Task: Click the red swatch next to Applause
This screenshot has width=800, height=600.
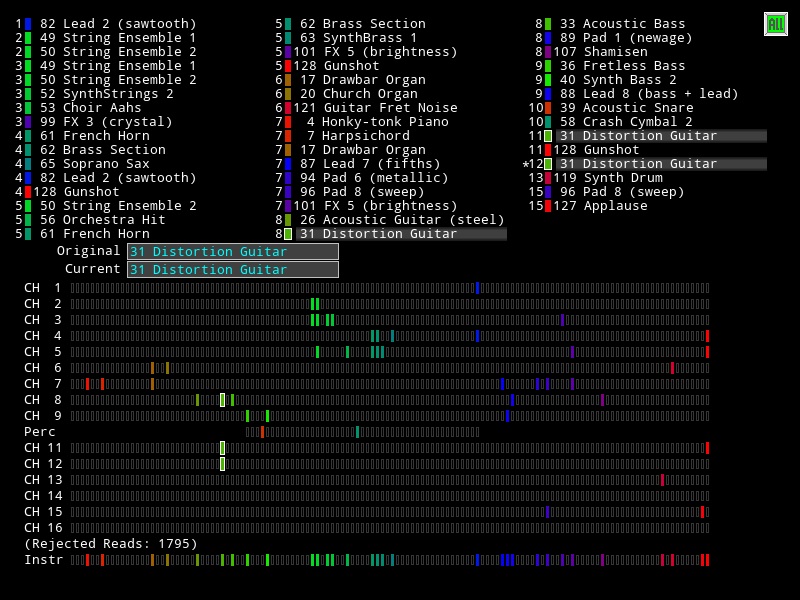Action: coord(548,206)
